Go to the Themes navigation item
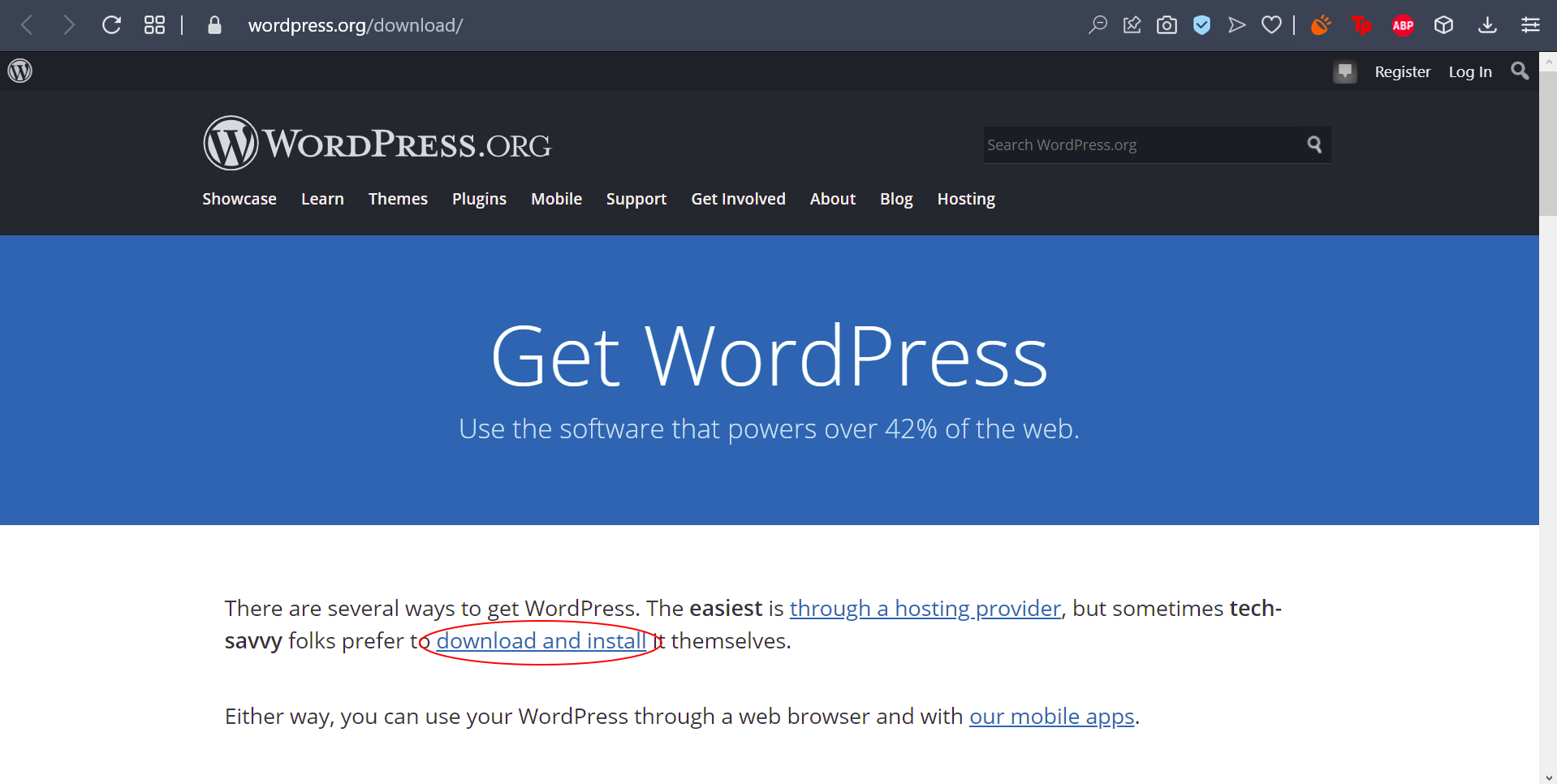The image size is (1557, 784). click(398, 199)
